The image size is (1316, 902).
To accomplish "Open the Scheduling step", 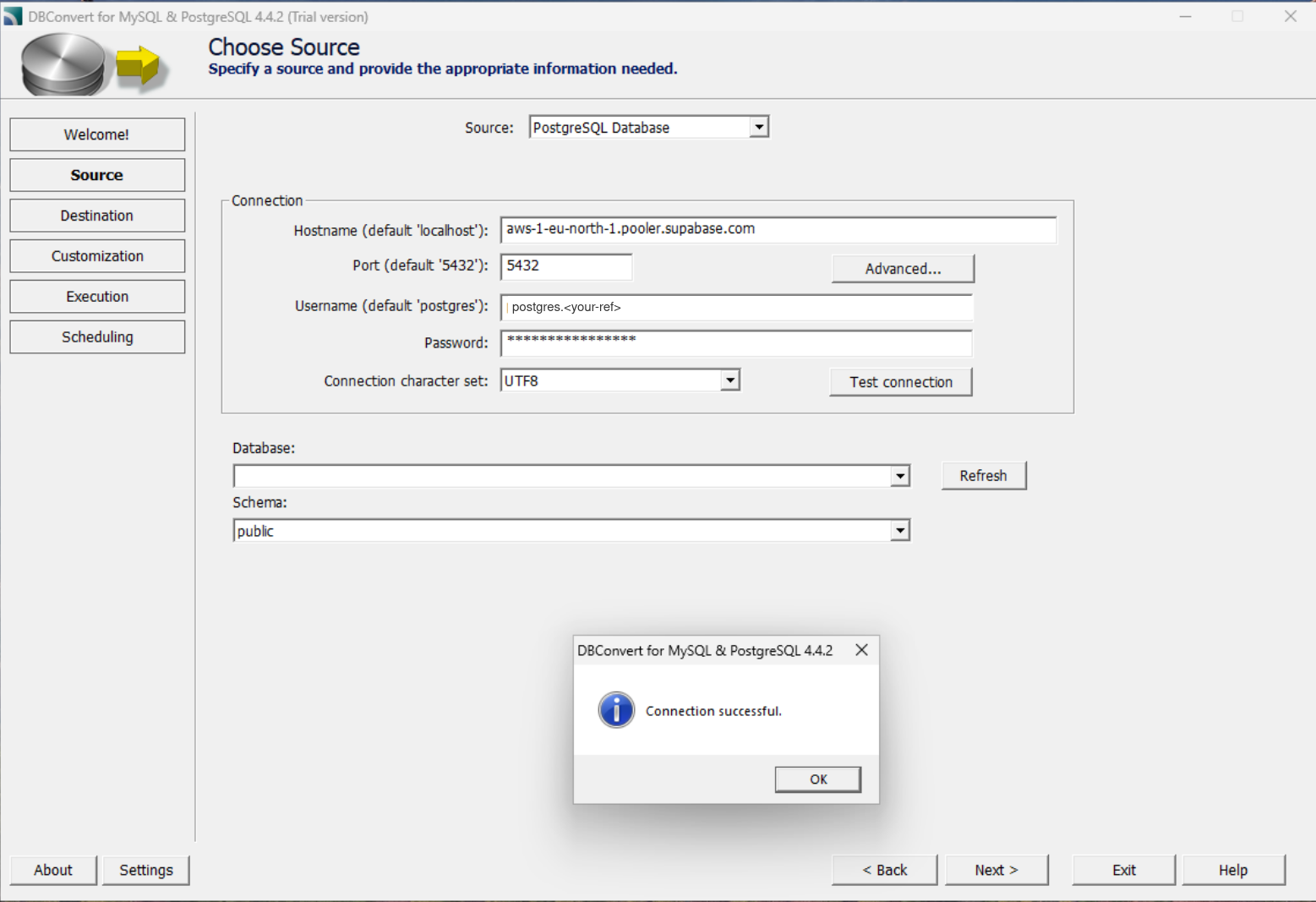I will pyautogui.click(x=97, y=337).
